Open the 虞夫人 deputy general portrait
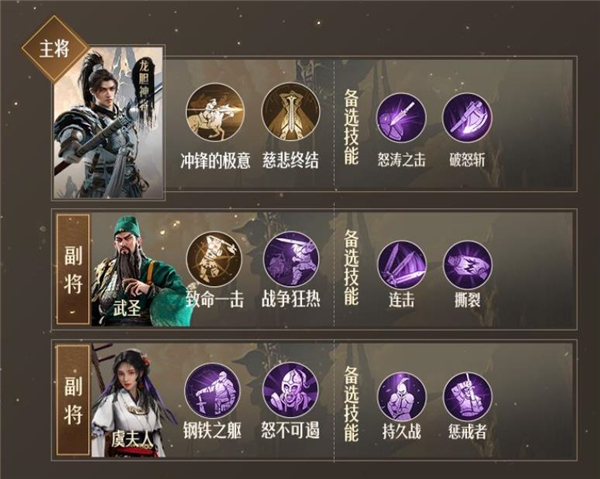Image resolution: width=600 pixels, height=479 pixels. pyautogui.click(x=132, y=401)
